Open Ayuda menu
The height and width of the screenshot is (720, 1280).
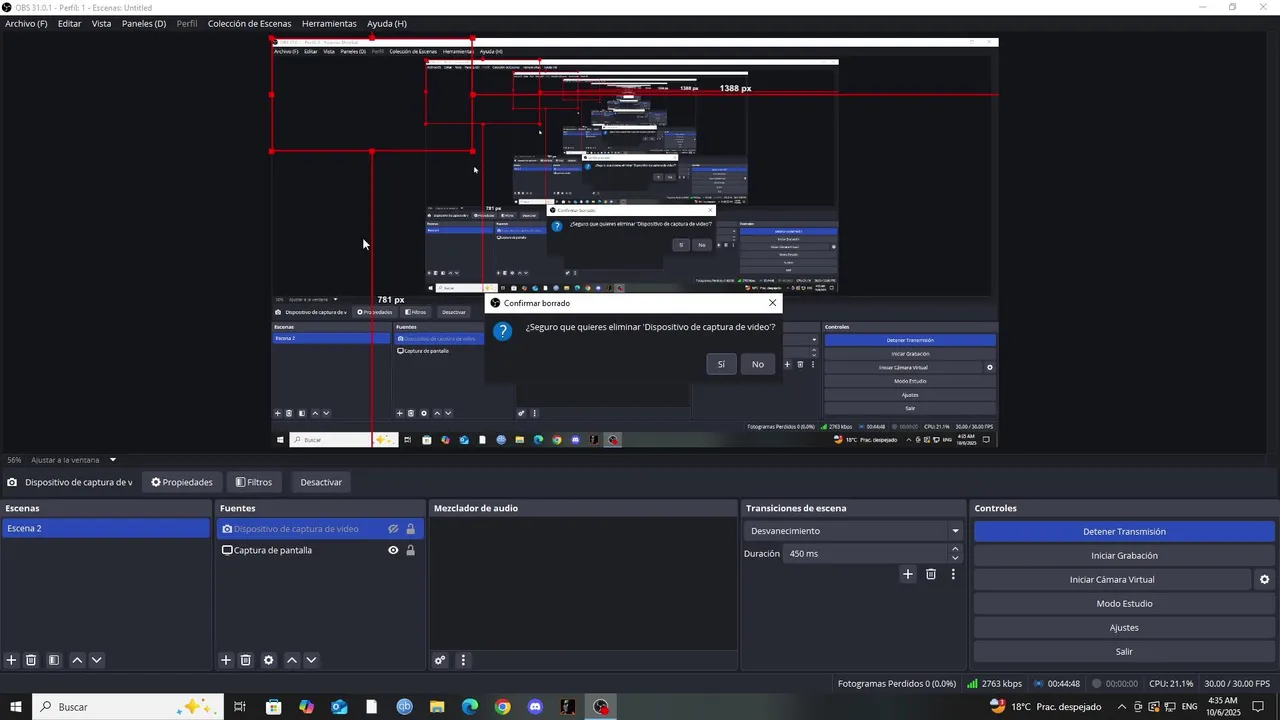[387, 23]
